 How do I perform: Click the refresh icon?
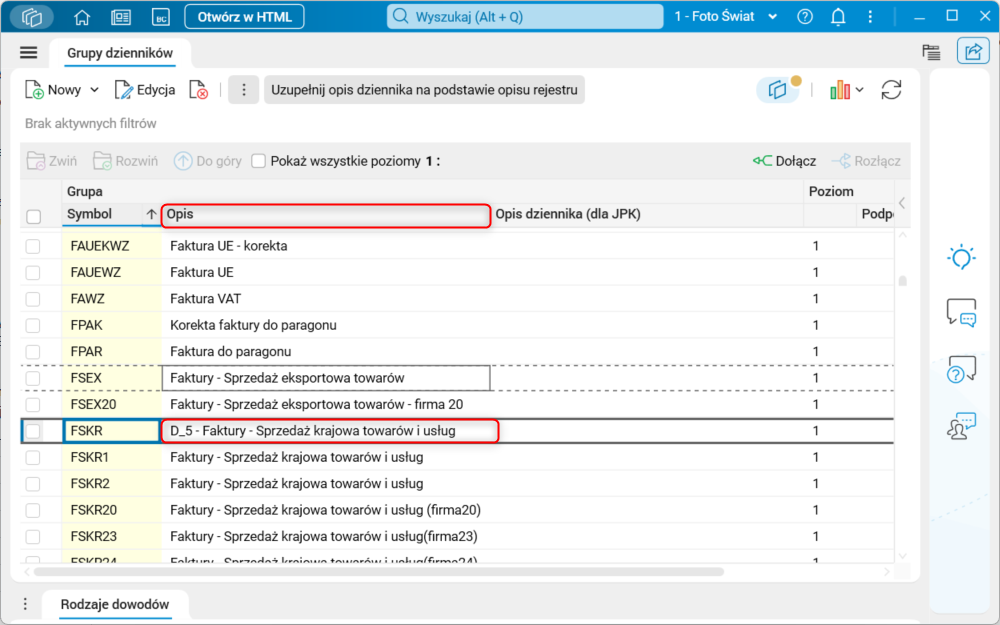pyautogui.click(x=891, y=90)
